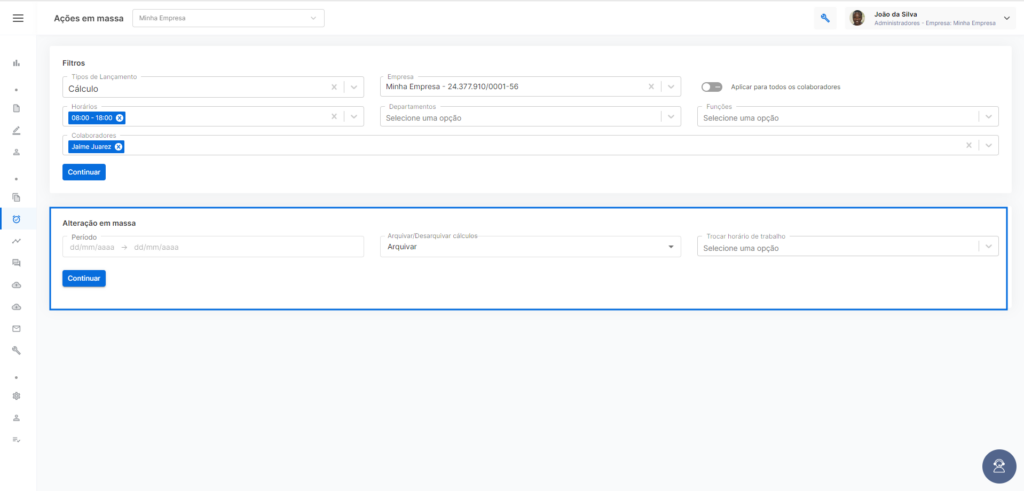Open the Departamentos dropdown

(530, 116)
